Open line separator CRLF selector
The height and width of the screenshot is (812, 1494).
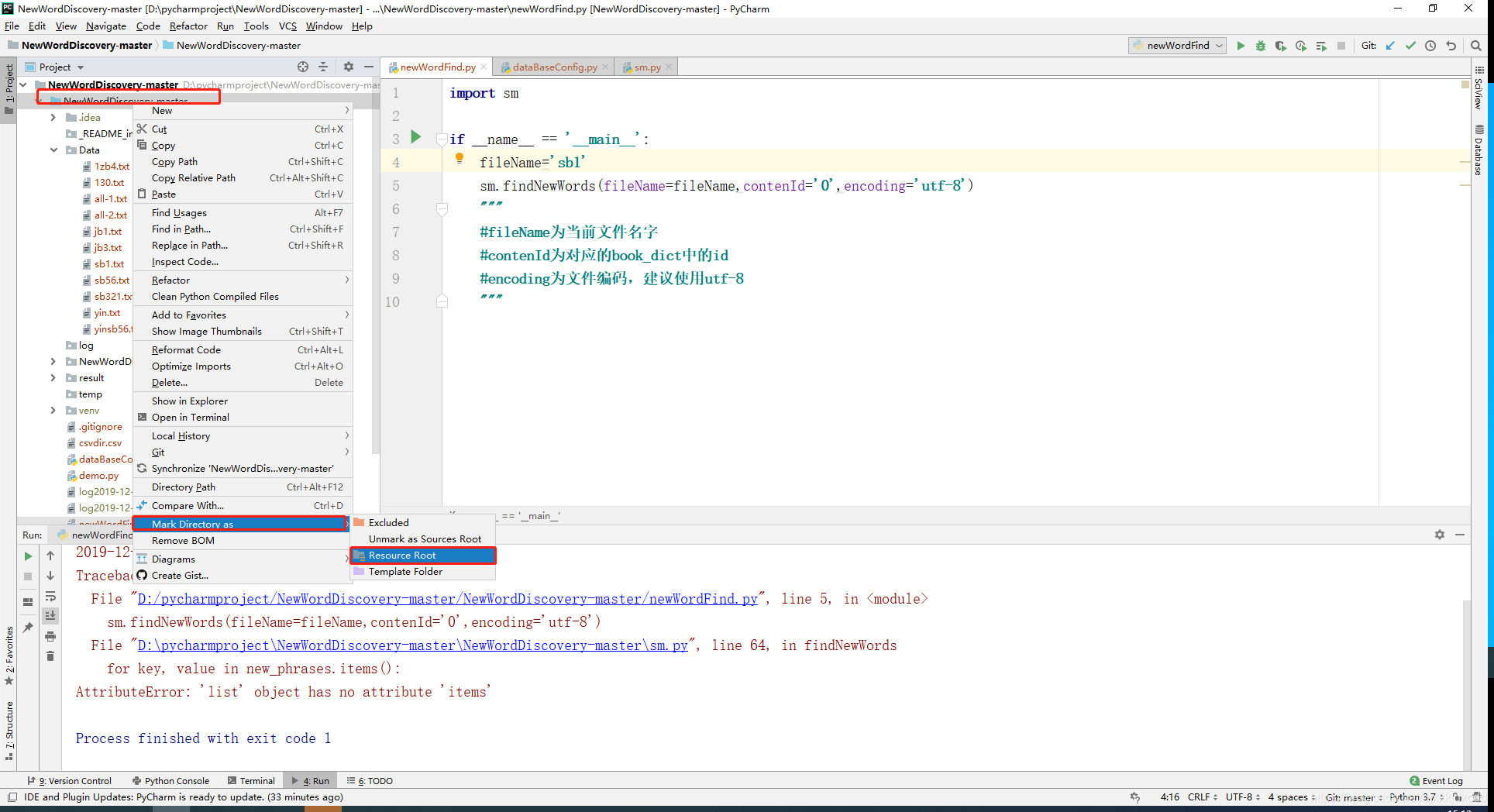pos(1203,797)
